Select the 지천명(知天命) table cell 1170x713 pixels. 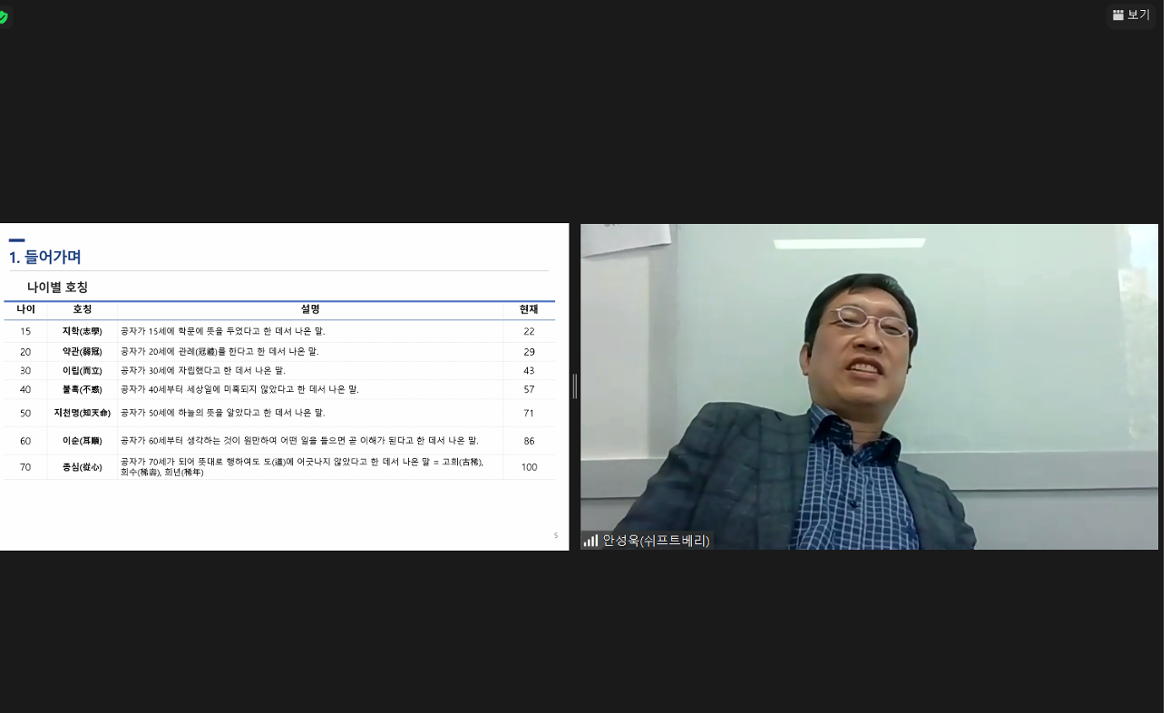point(82,413)
